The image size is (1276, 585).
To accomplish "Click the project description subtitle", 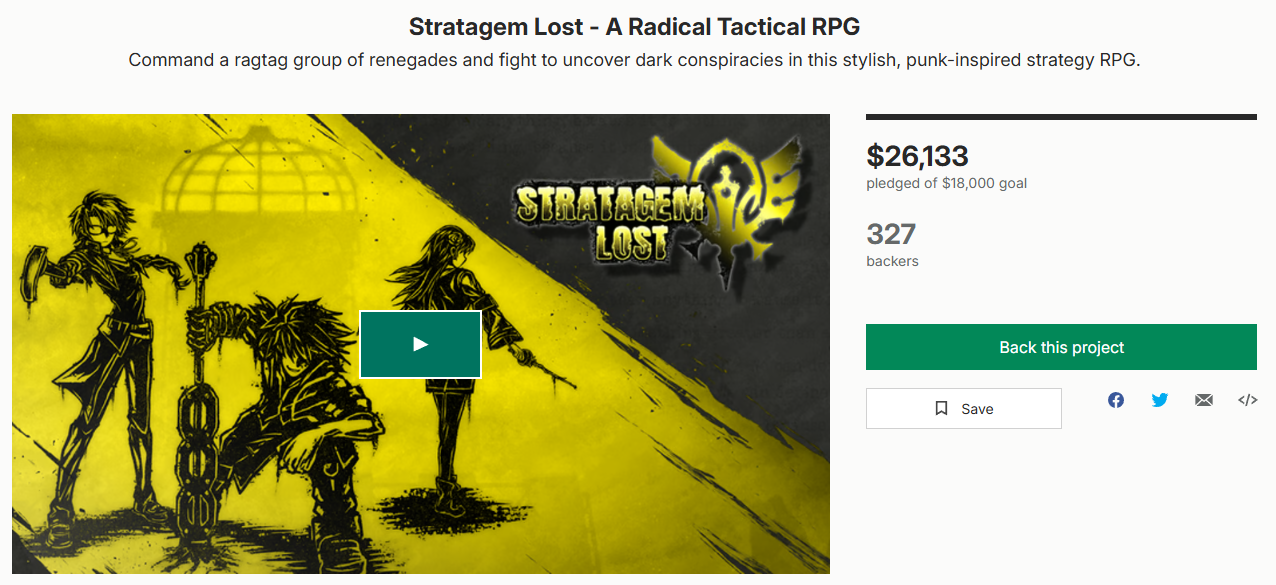I will coord(635,60).
